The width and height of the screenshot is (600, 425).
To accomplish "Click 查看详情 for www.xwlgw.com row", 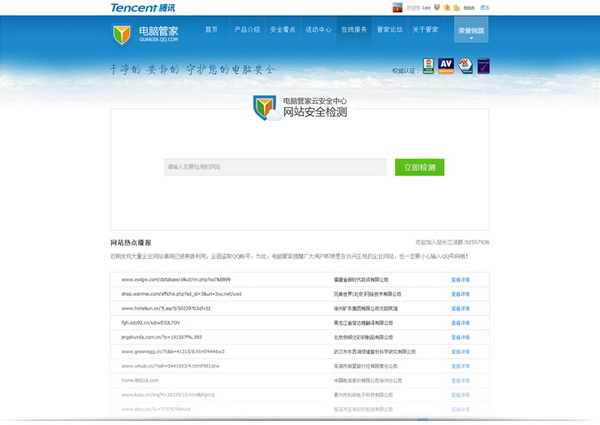I will 460,280.
